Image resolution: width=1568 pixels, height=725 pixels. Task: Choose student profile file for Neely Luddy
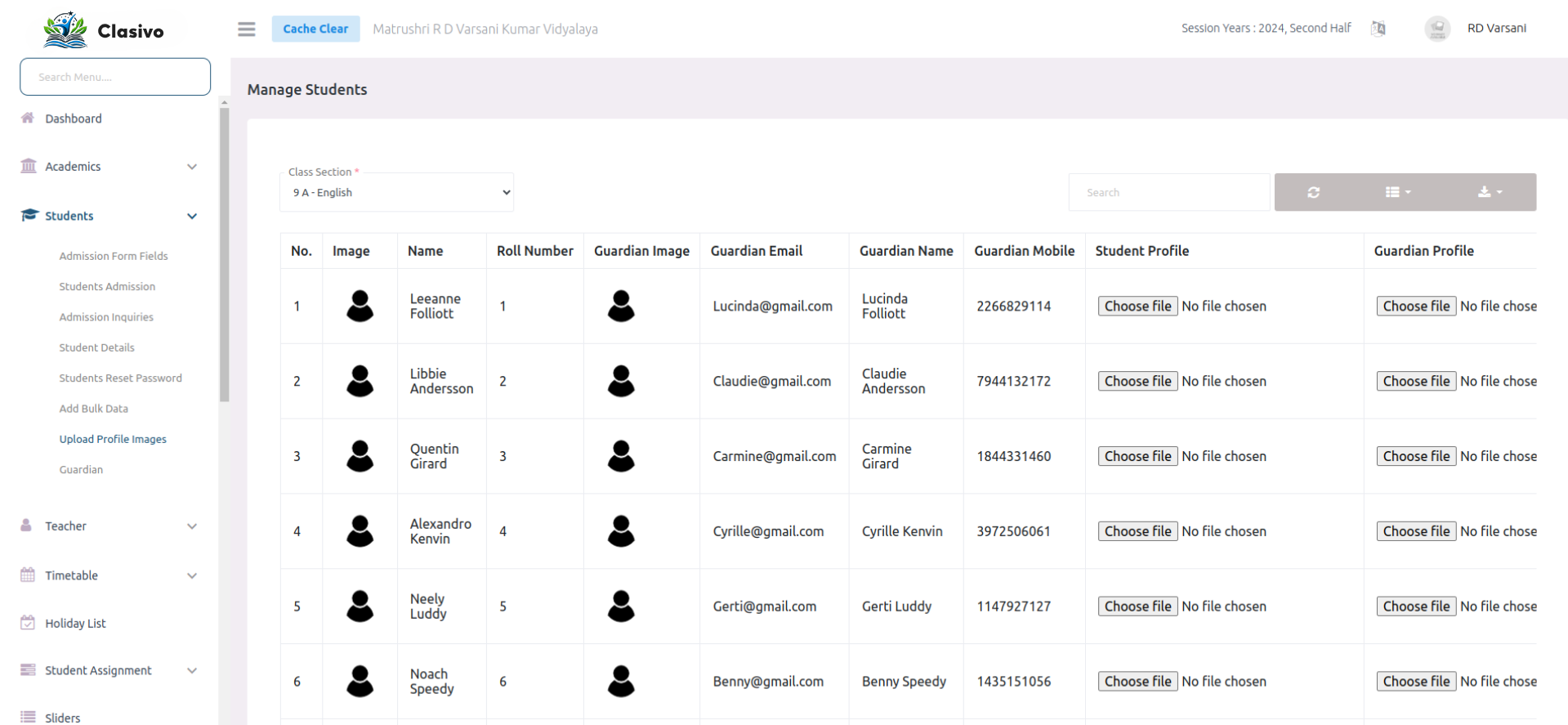tap(1137, 606)
